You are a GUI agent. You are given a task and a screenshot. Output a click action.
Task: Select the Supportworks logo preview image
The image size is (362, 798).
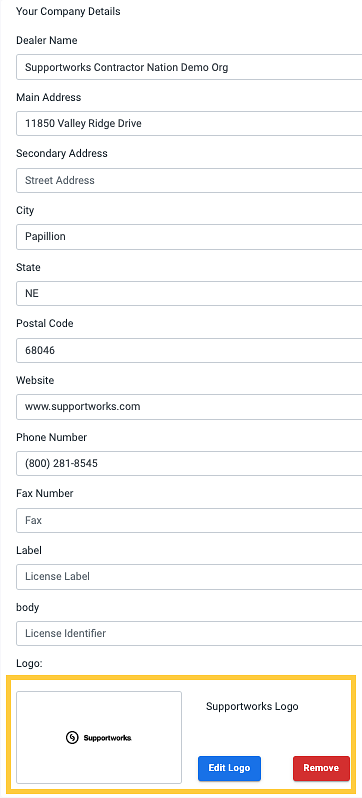pyautogui.click(x=99, y=737)
